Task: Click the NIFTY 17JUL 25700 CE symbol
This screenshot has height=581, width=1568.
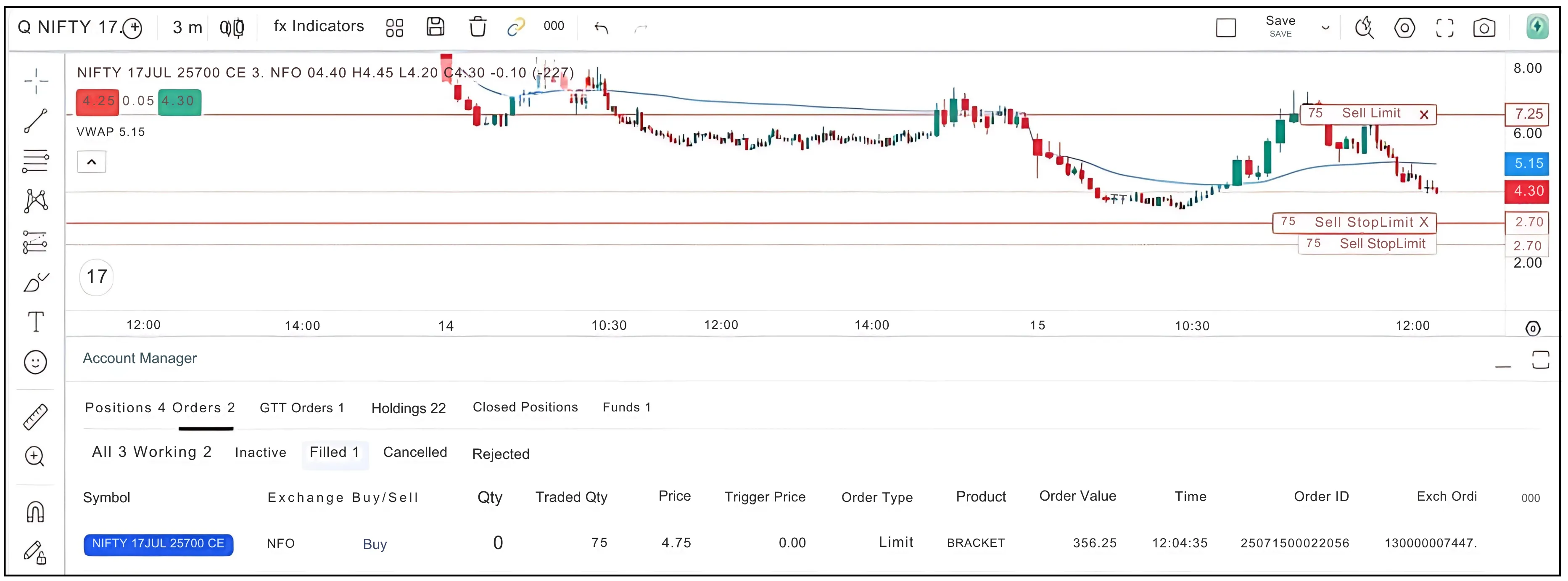Action: point(158,543)
